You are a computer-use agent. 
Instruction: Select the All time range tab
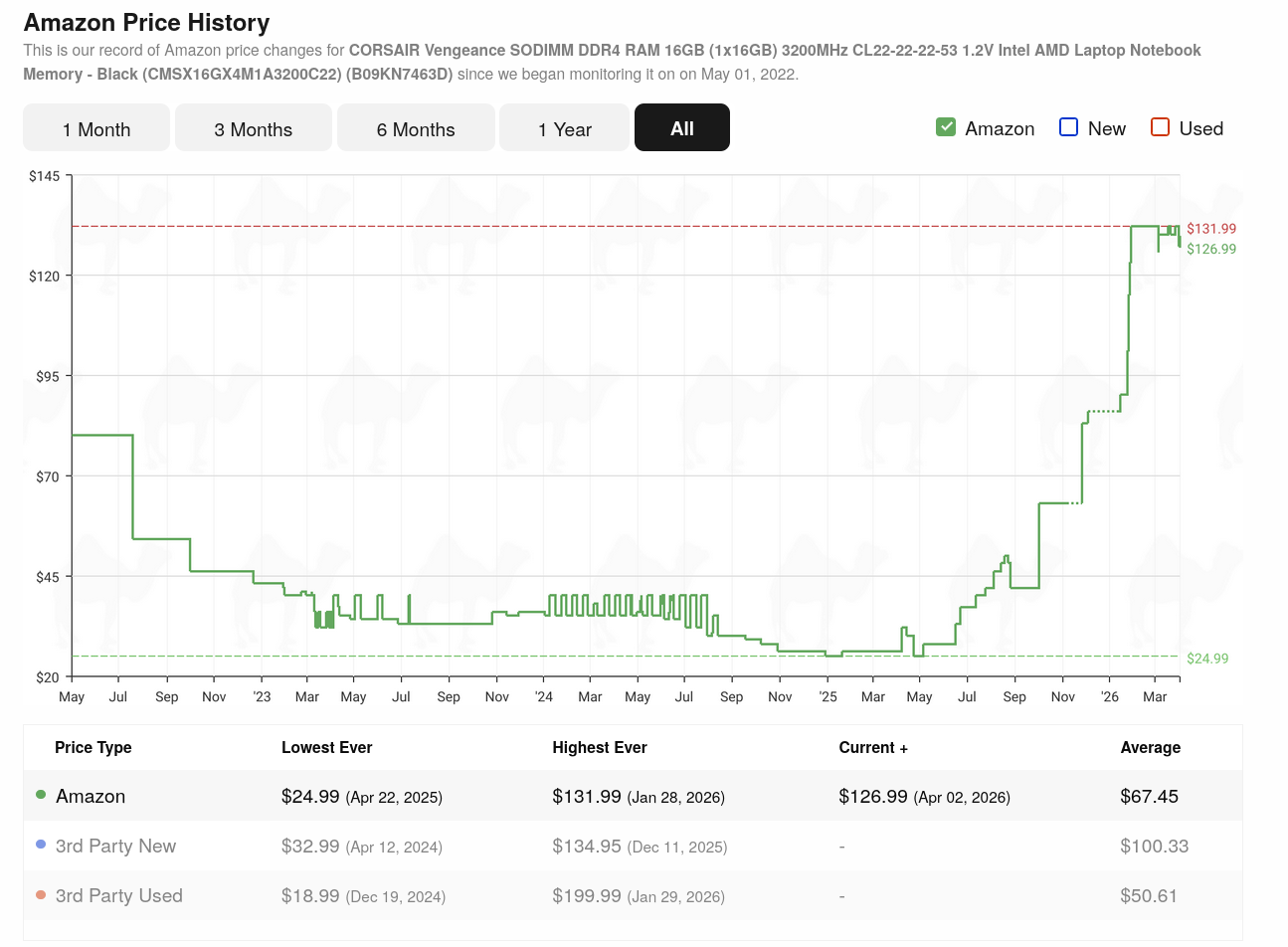[682, 128]
